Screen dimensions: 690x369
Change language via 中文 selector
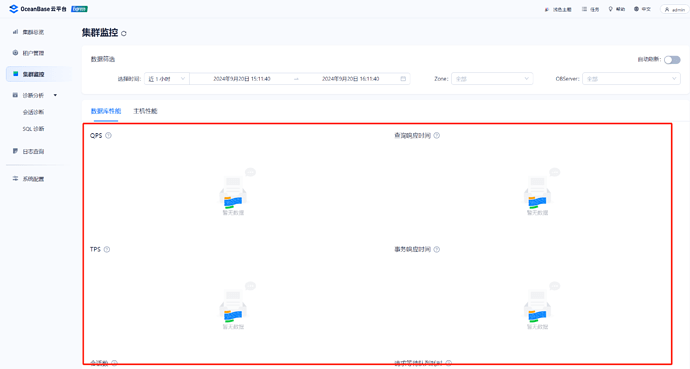[642, 9]
